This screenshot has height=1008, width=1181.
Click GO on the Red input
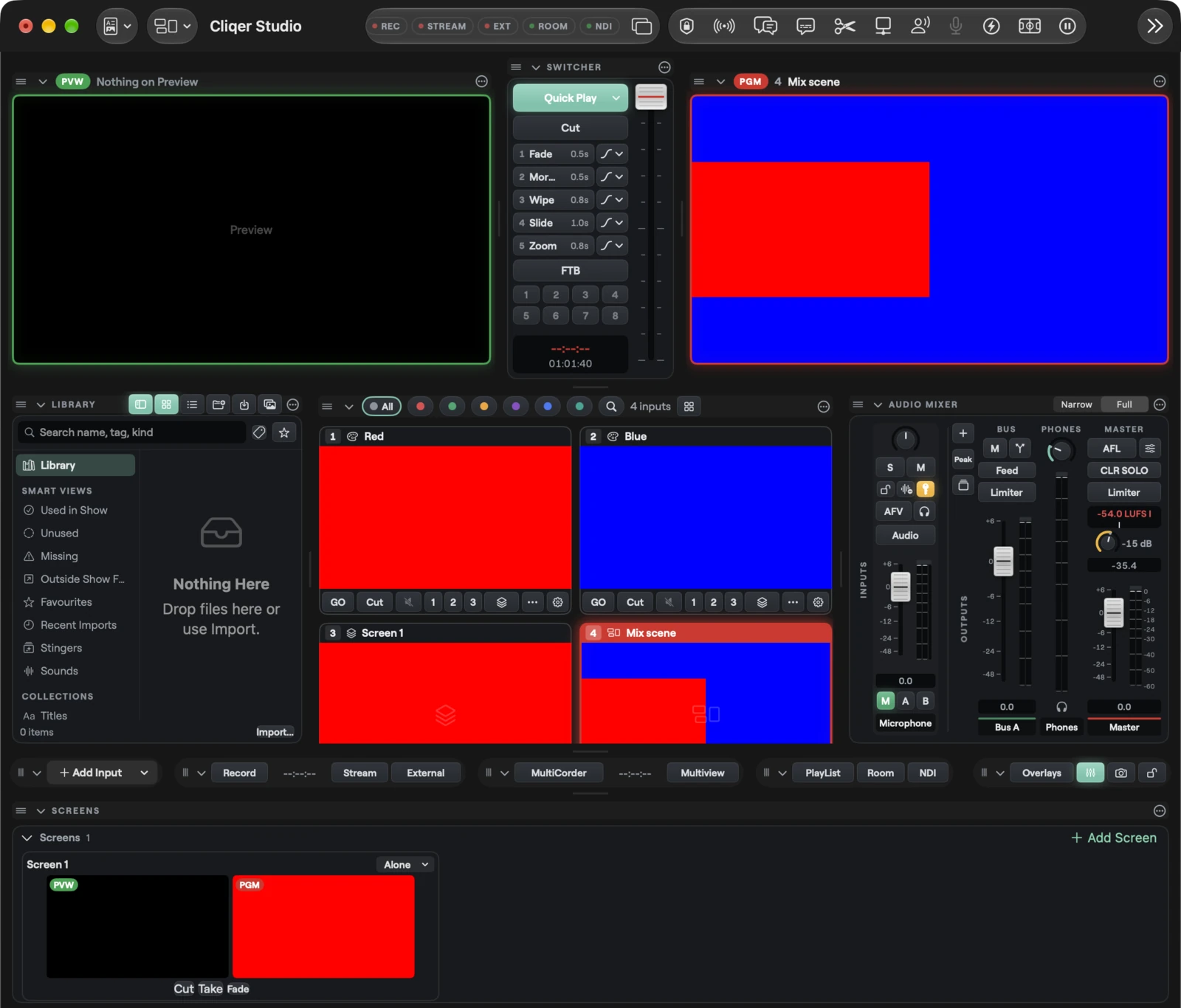(338, 602)
